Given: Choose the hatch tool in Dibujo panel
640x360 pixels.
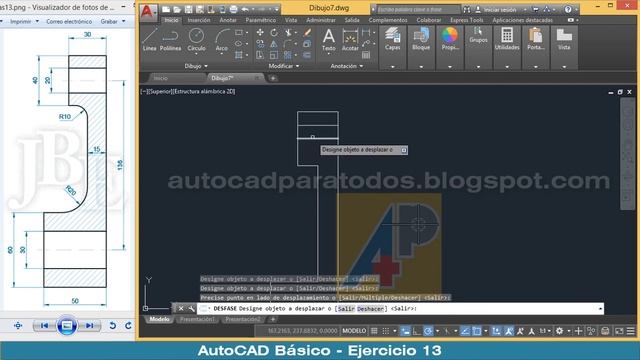Looking at the screenshot, I should pos(239,55).
